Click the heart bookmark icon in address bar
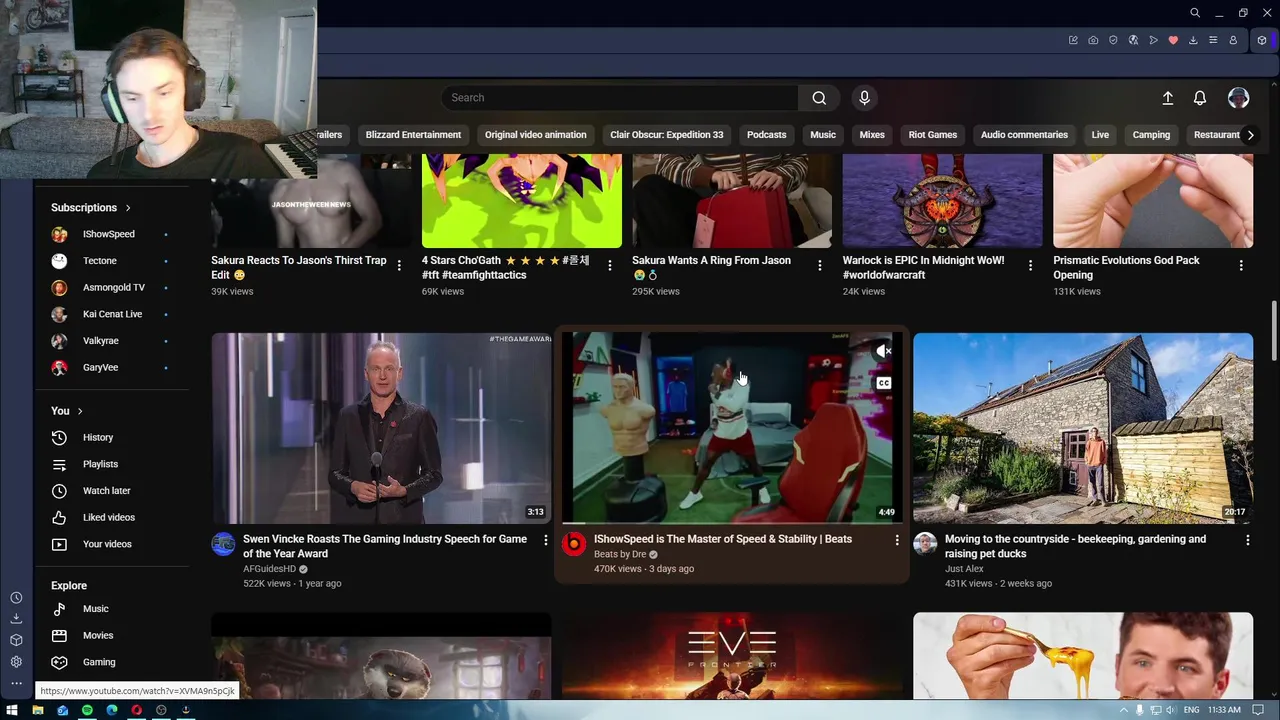 coord(1173,40)
